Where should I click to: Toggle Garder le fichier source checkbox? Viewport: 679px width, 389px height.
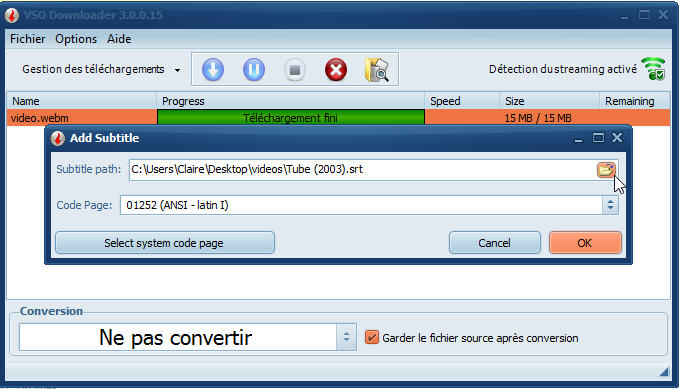[372, 337]
